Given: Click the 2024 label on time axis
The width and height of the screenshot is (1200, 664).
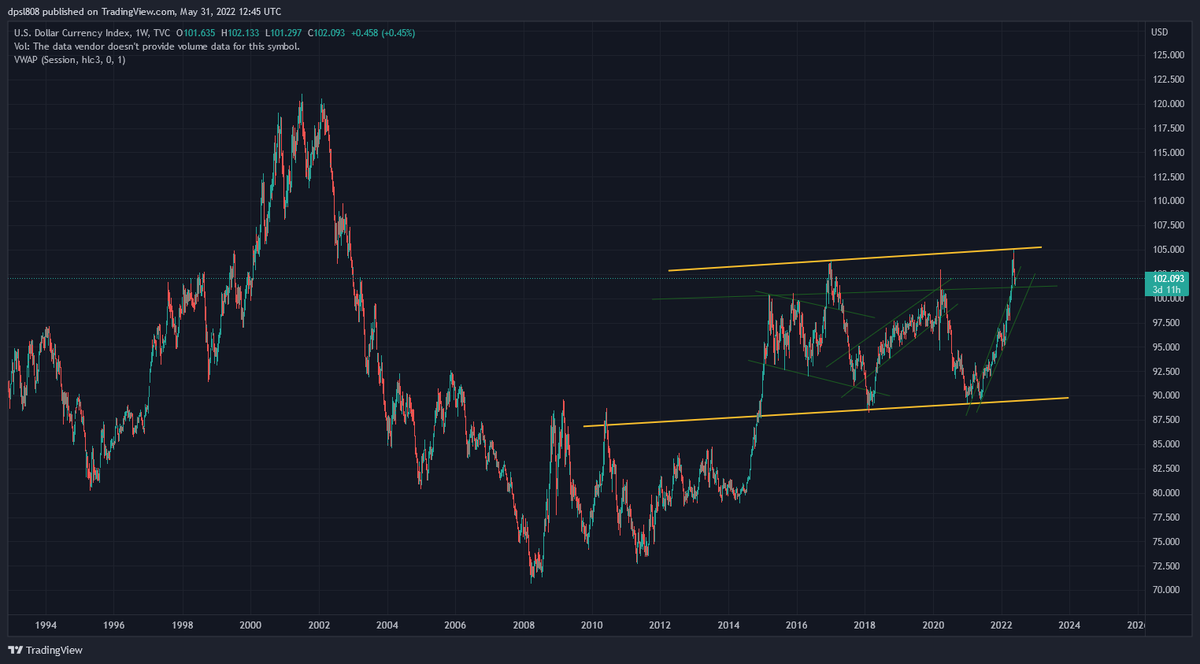Looking at the screenshot, I should point(1070,626).
